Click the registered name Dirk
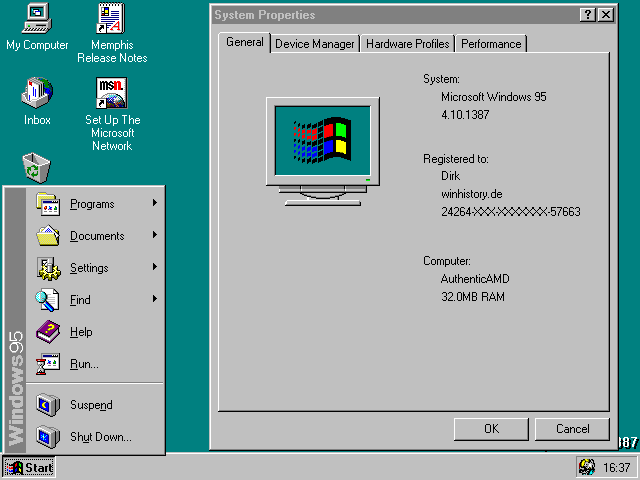The height and width of the screenshot is (480, 640). click(451, 176)
